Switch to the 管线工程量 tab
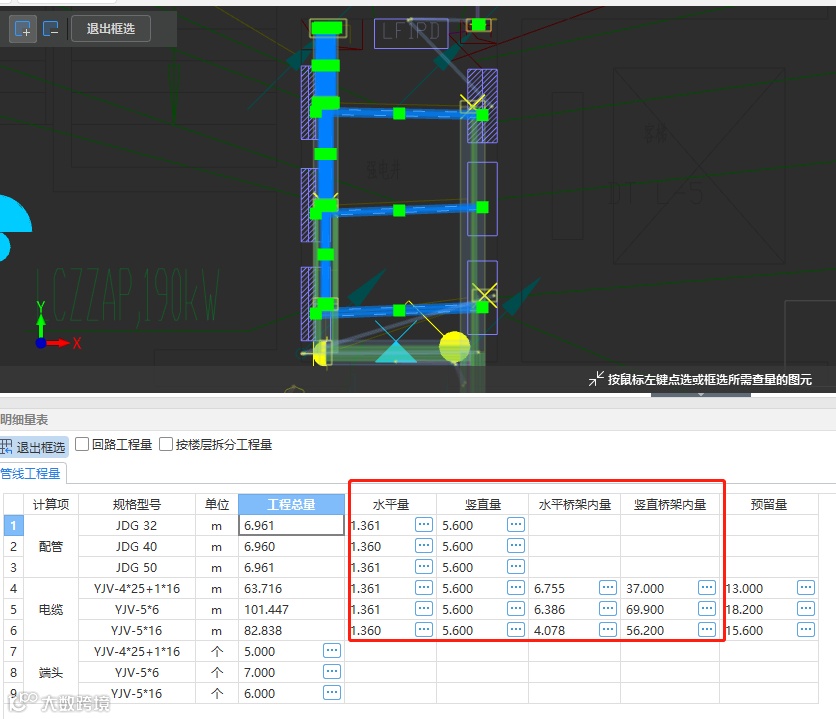This screenshot has width=836, height=719. coord(31,473)
